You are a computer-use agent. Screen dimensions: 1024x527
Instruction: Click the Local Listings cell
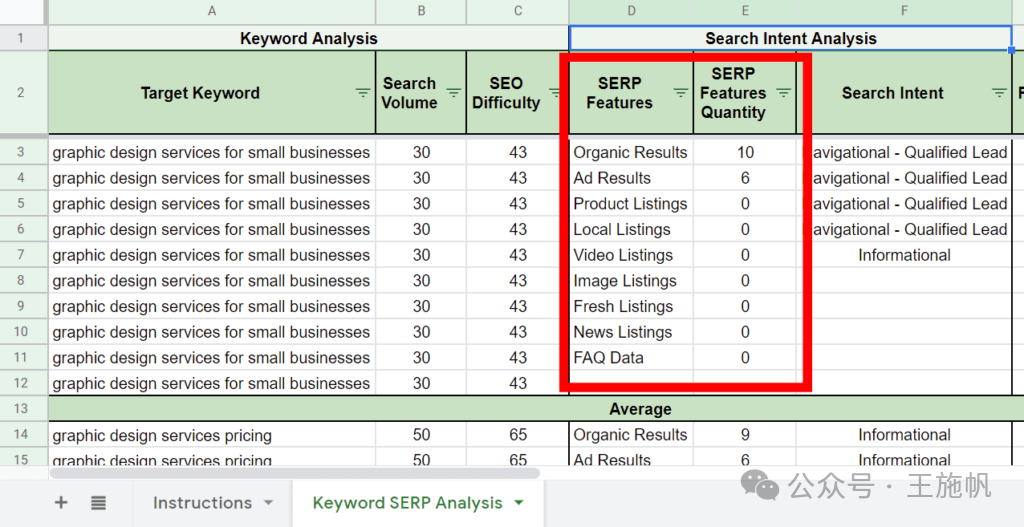(631, 229)
